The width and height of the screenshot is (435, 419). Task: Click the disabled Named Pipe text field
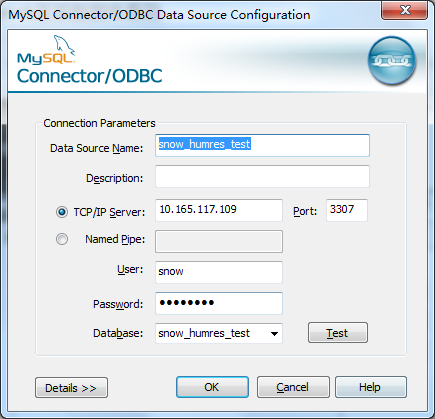pos(219,241)
